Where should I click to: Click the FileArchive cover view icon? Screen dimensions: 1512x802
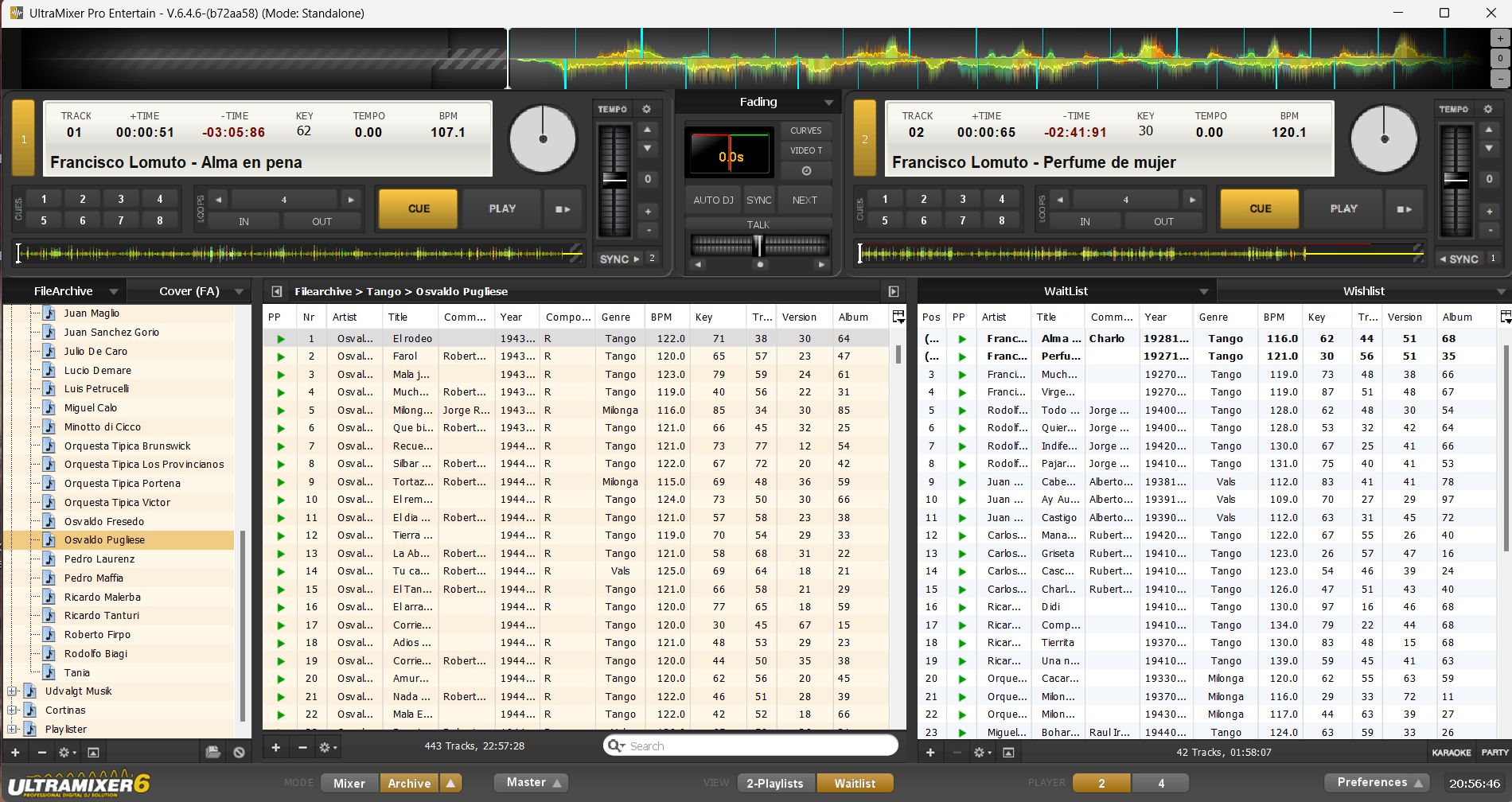coord(93,752)
